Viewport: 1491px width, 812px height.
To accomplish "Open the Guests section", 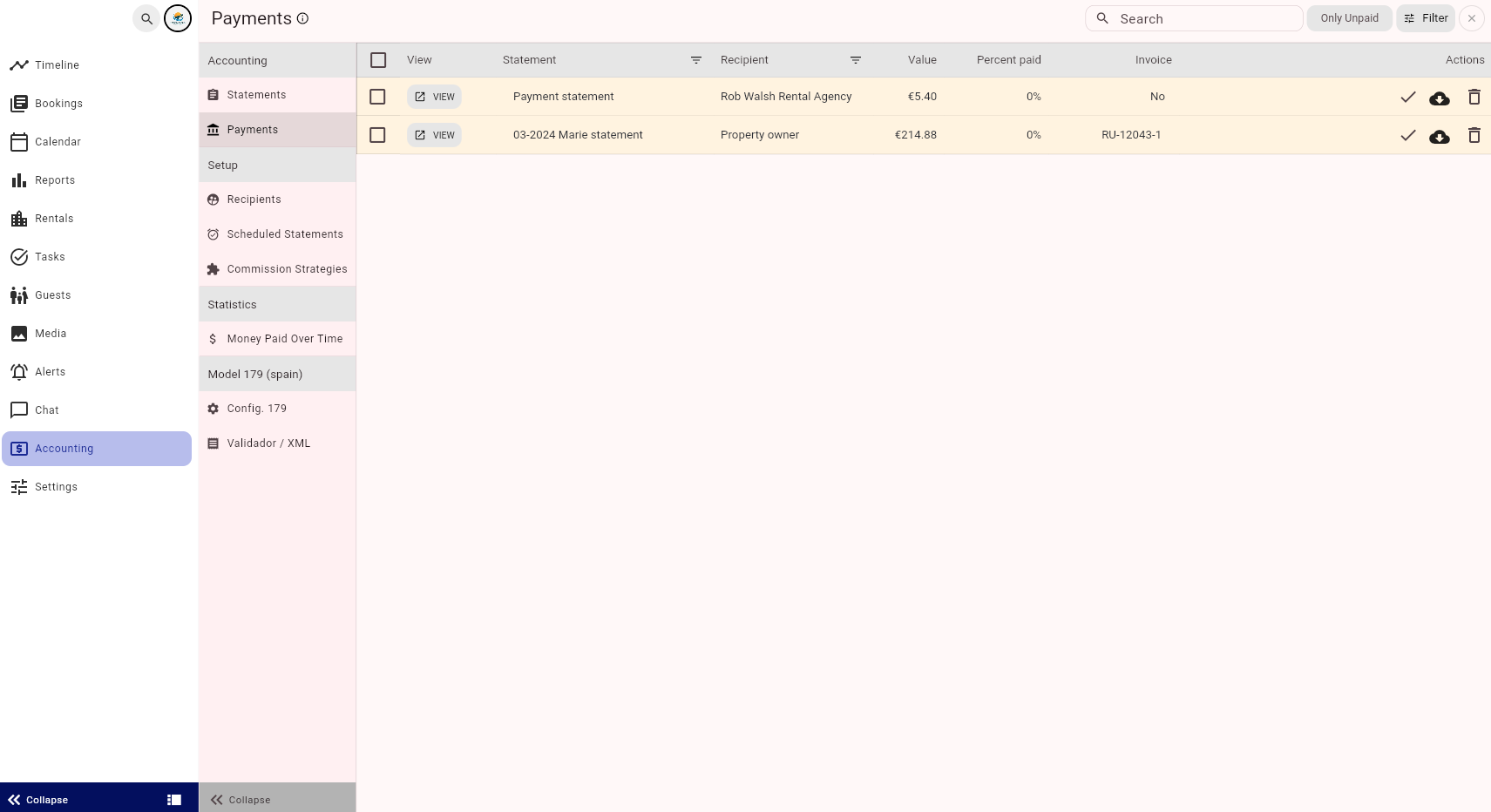I will coord(97,295).
